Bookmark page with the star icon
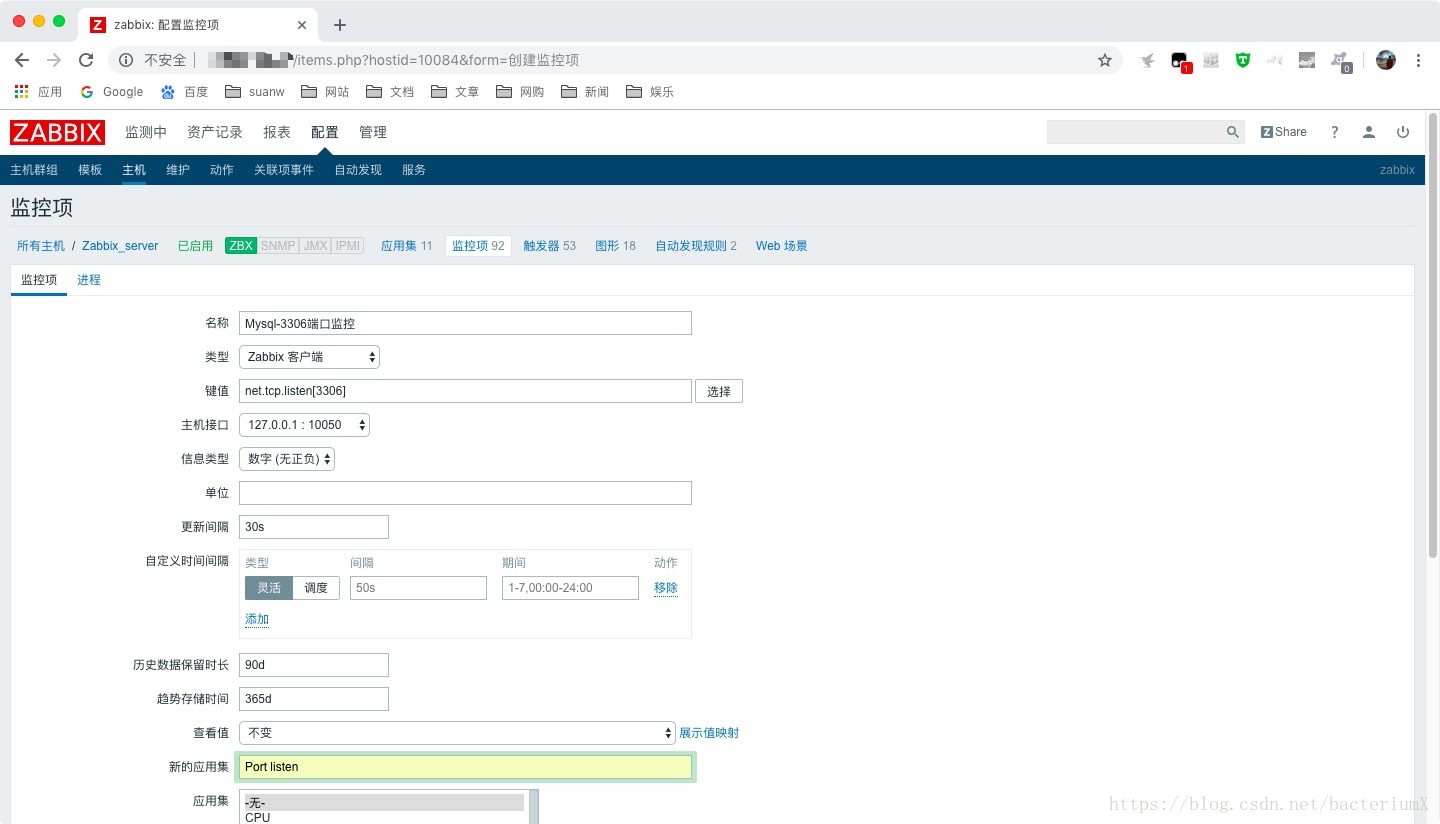 (x=1105, y=60)
